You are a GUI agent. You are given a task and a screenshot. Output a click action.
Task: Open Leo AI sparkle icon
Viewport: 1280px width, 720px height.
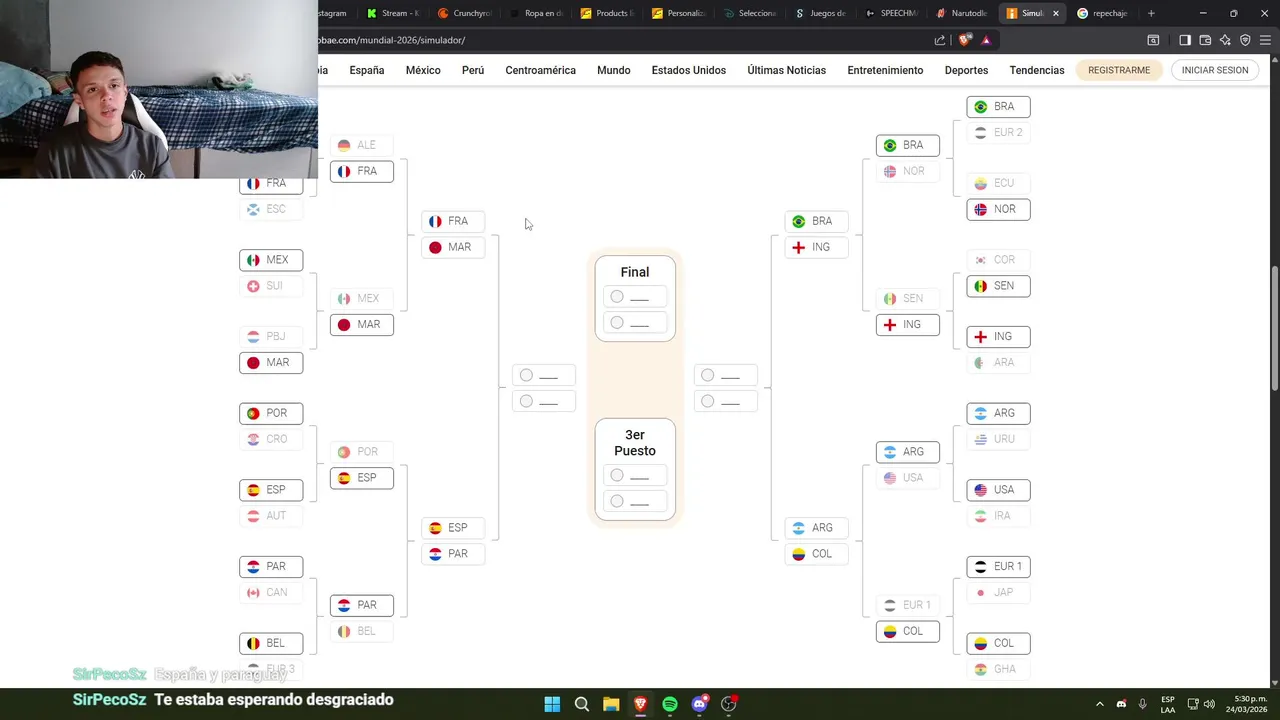tap(1225, 40)
